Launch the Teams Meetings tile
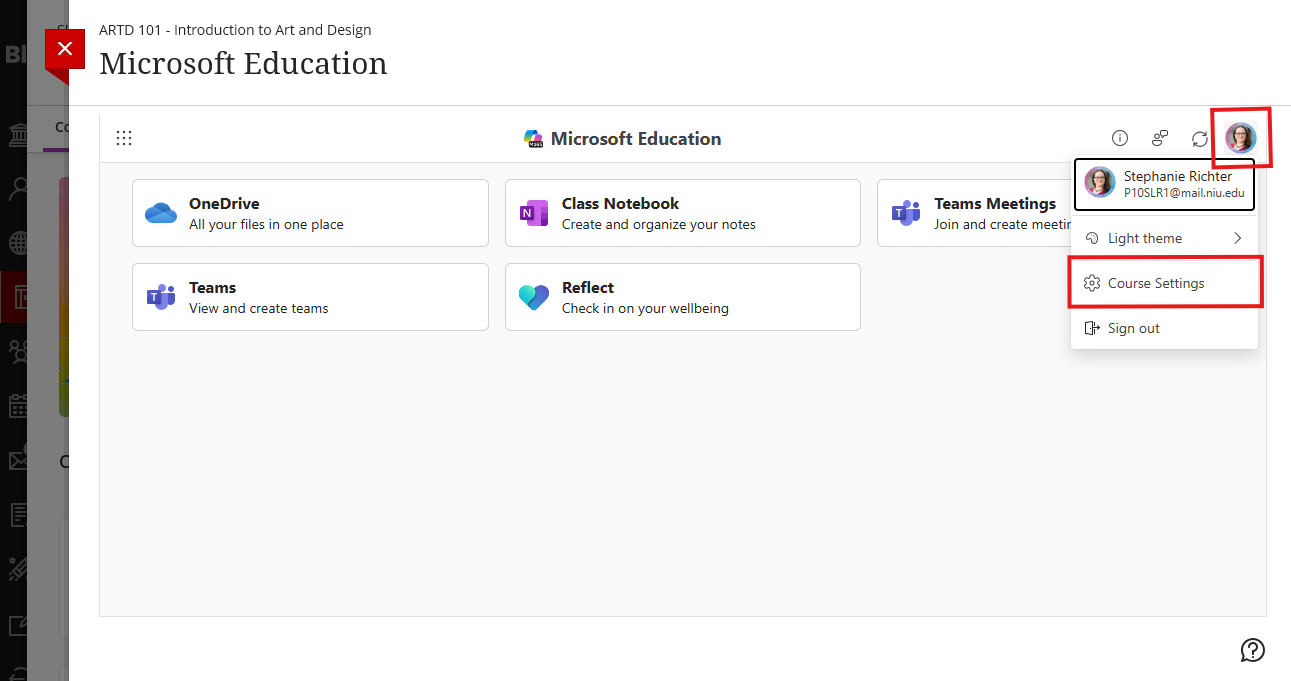Image resolution: width=1291 pixels, height=681 pixels. coord(972,213)
